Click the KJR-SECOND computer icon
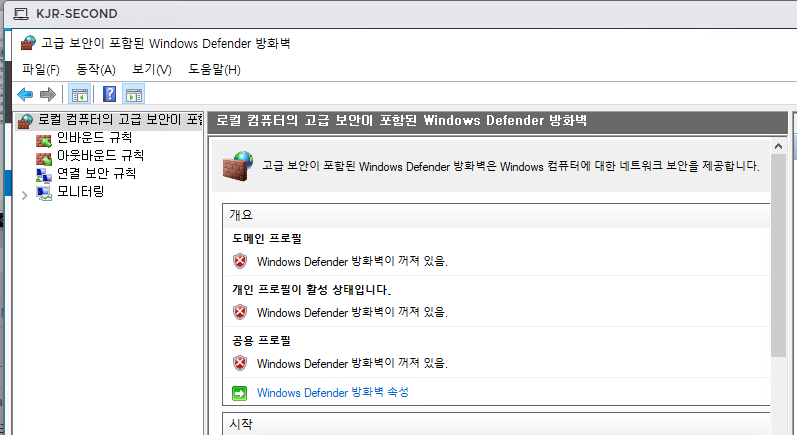797x435 pixels. (21, 14)
